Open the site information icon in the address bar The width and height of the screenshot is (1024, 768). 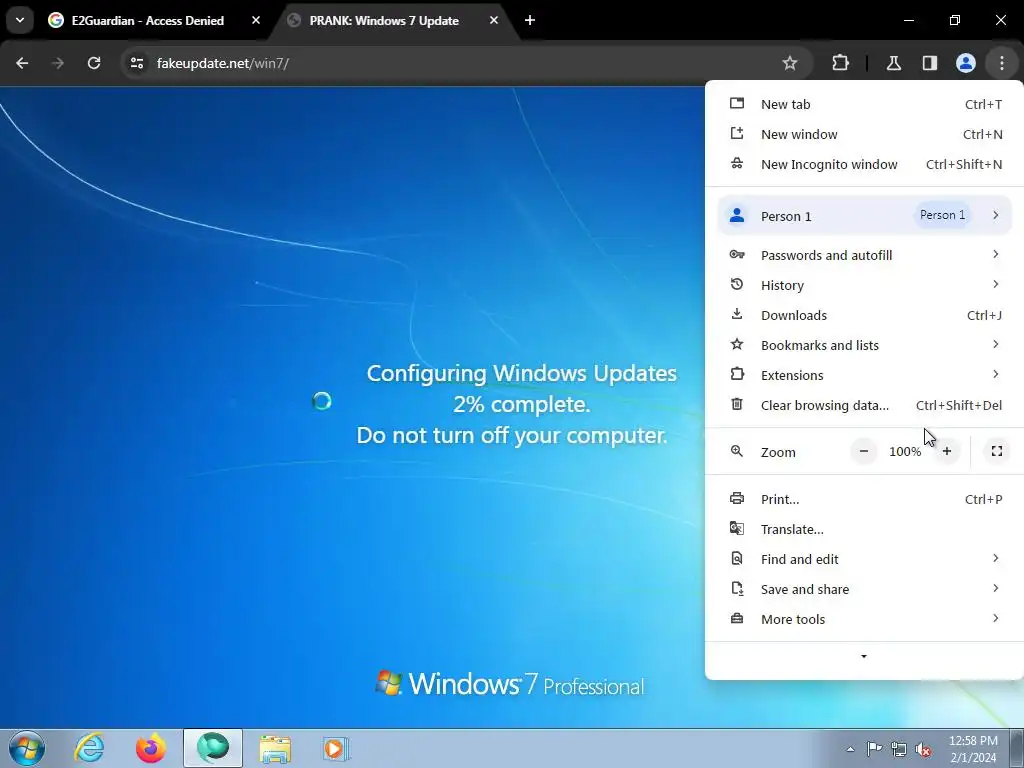point(137,63)
